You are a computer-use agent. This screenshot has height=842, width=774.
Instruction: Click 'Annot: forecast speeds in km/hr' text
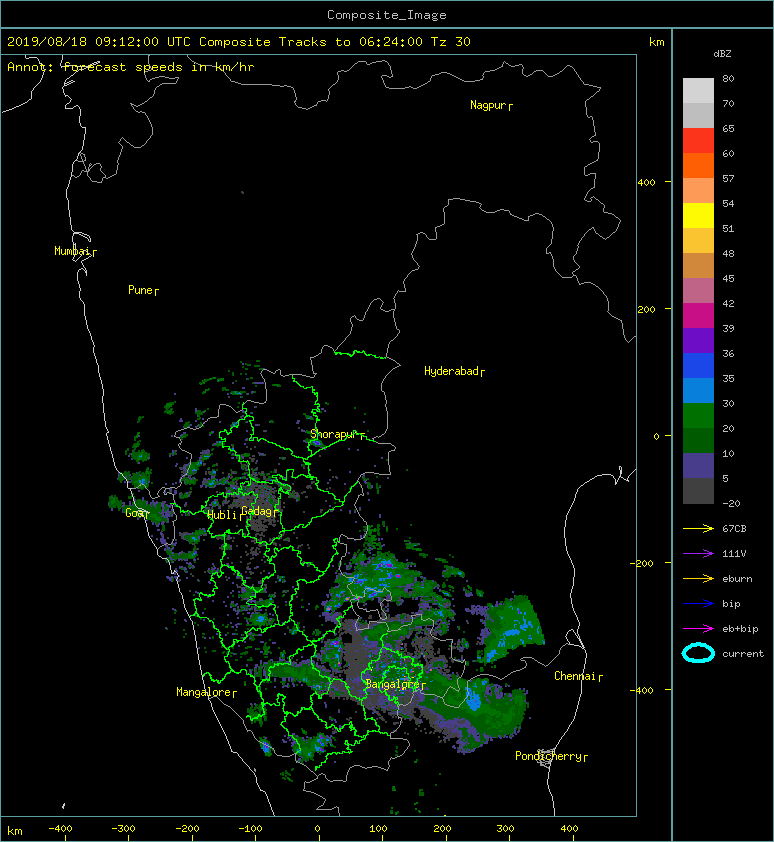pos(131,67)
